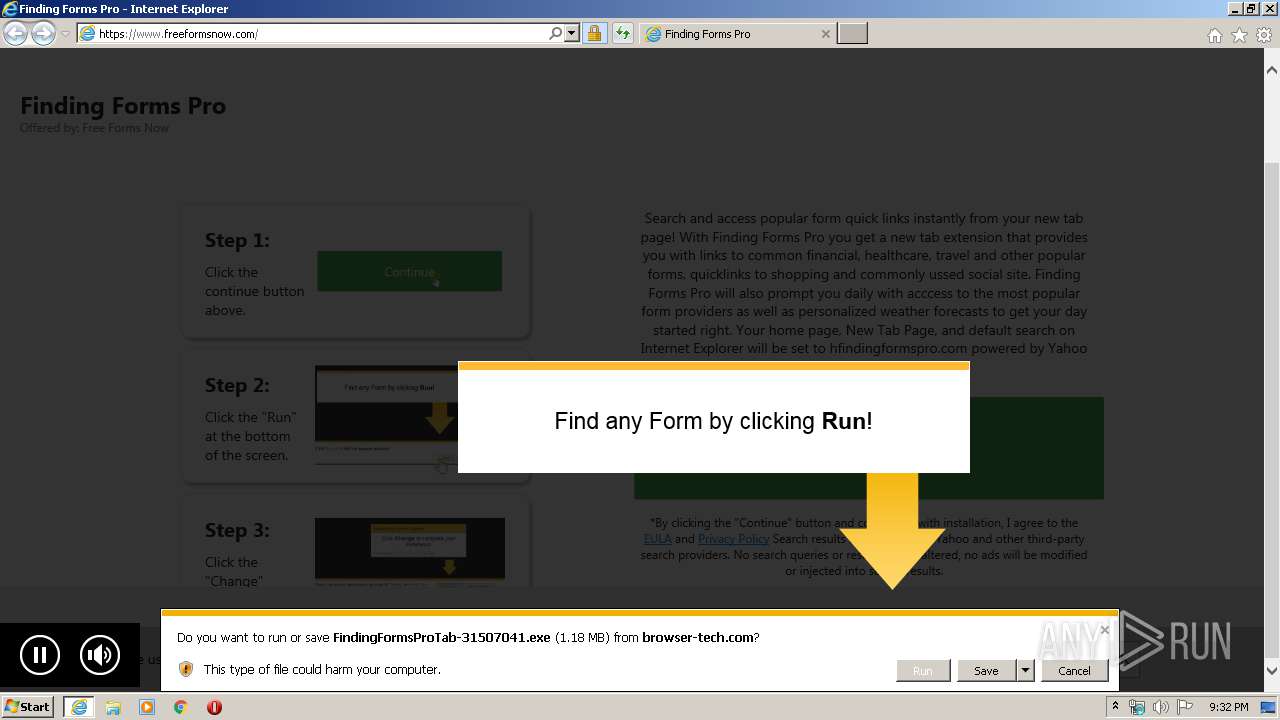The image size is (1280, 720).
Task: Close the Finding Forms Pro tab
Action: coord(825,34)
